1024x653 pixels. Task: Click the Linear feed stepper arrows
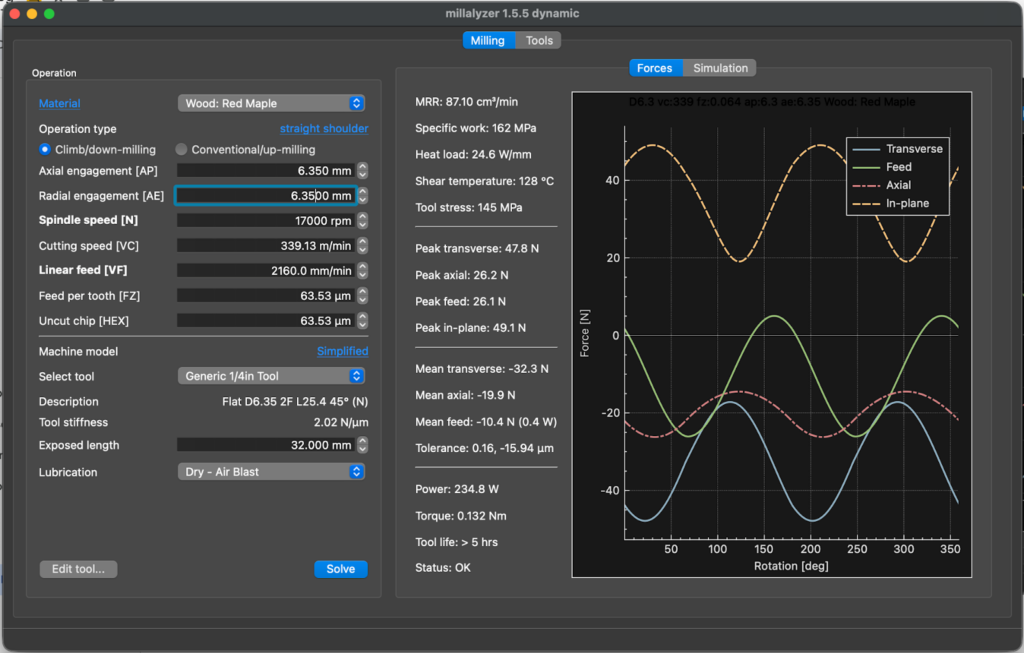[363, 271]
